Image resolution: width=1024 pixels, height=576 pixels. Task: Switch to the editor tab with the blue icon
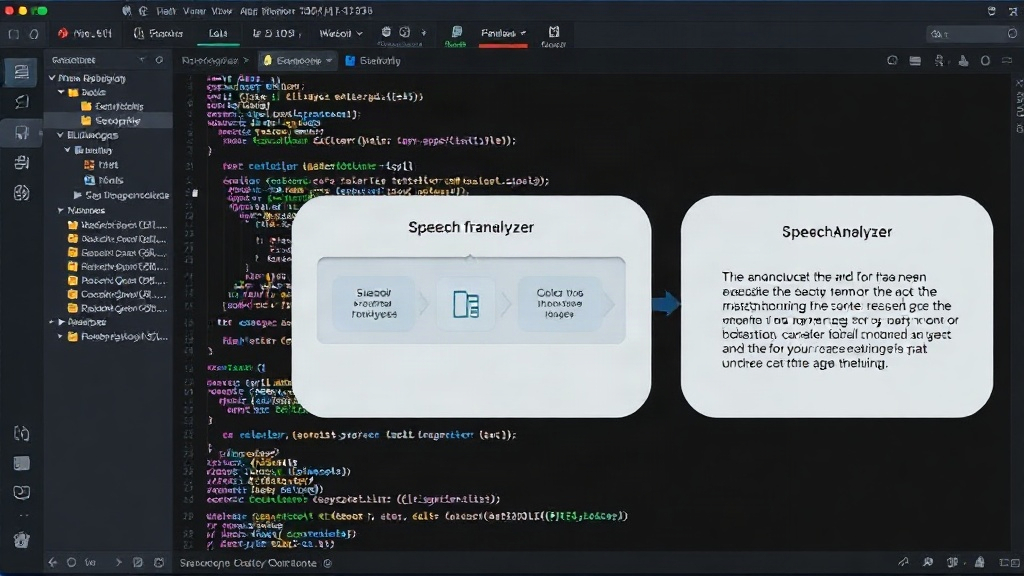[x=372, y=61]
